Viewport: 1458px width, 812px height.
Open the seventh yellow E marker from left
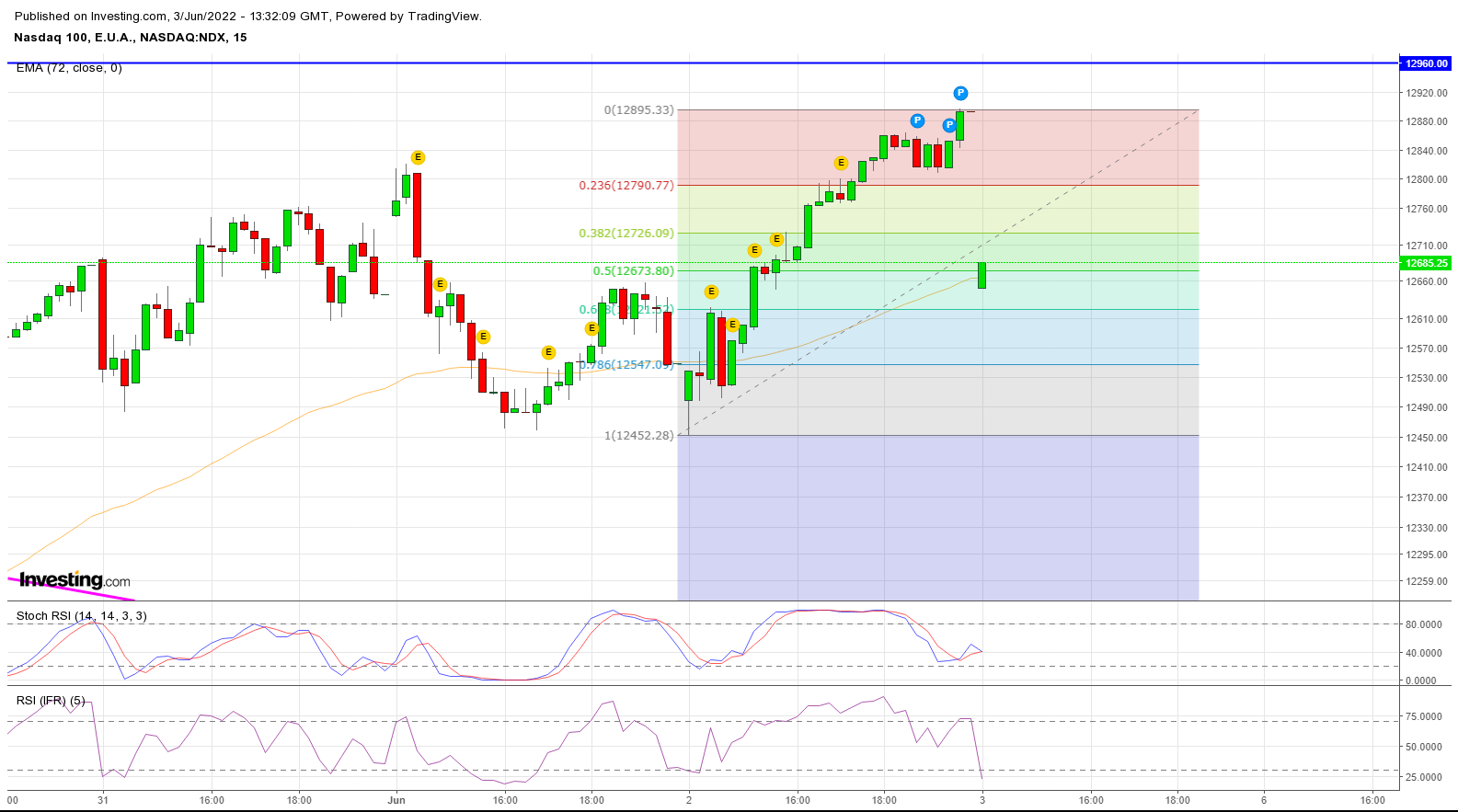[x=732, y=325]
